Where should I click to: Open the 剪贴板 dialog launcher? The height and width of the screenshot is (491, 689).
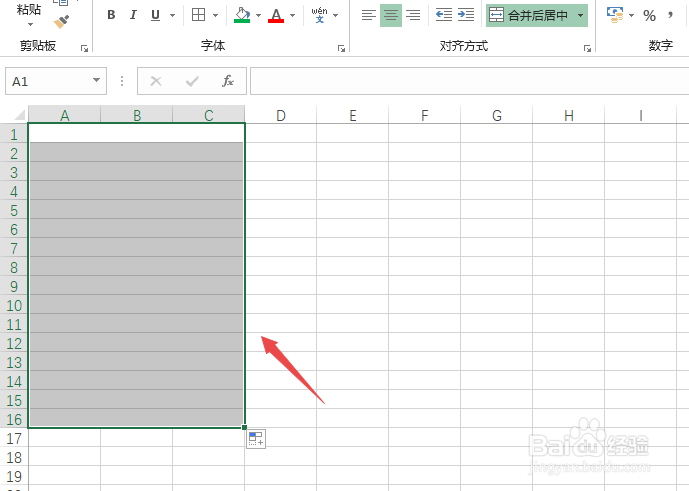(84, 49)
